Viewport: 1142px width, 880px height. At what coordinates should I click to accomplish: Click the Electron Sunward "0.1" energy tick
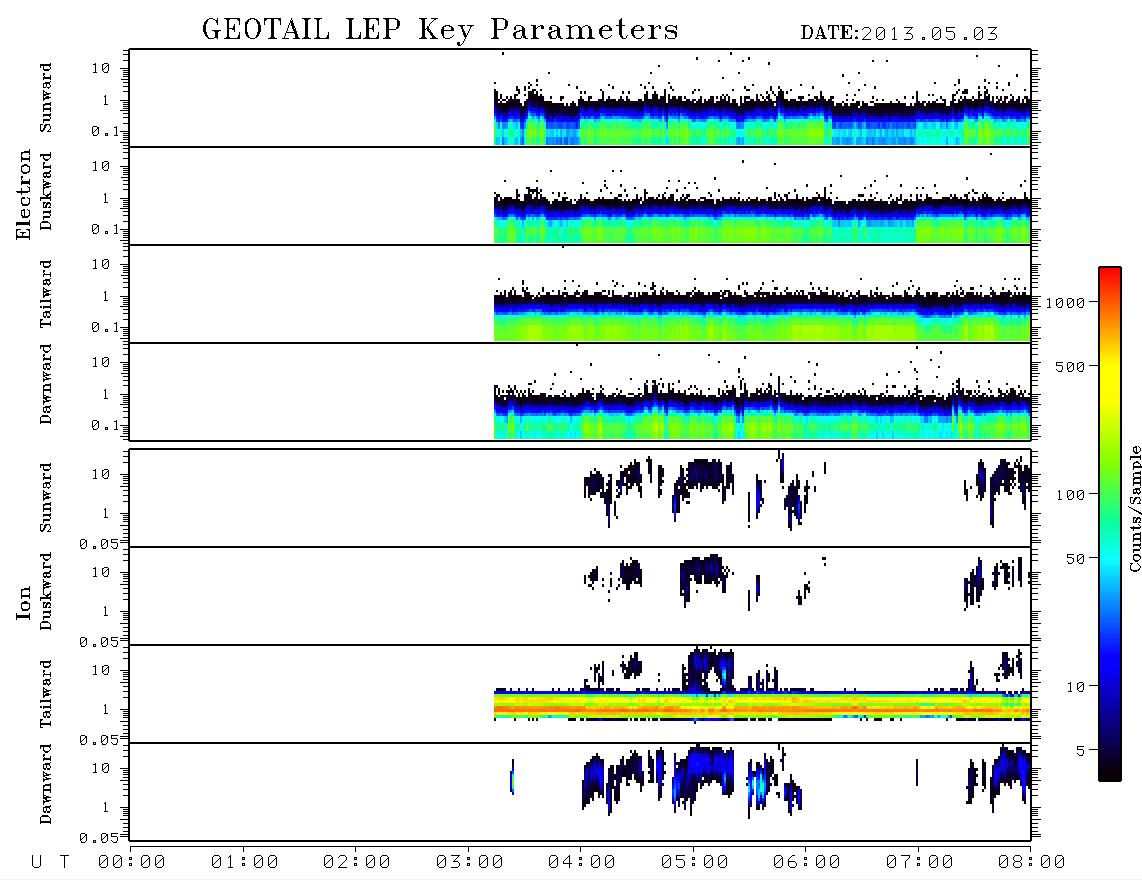106,132
